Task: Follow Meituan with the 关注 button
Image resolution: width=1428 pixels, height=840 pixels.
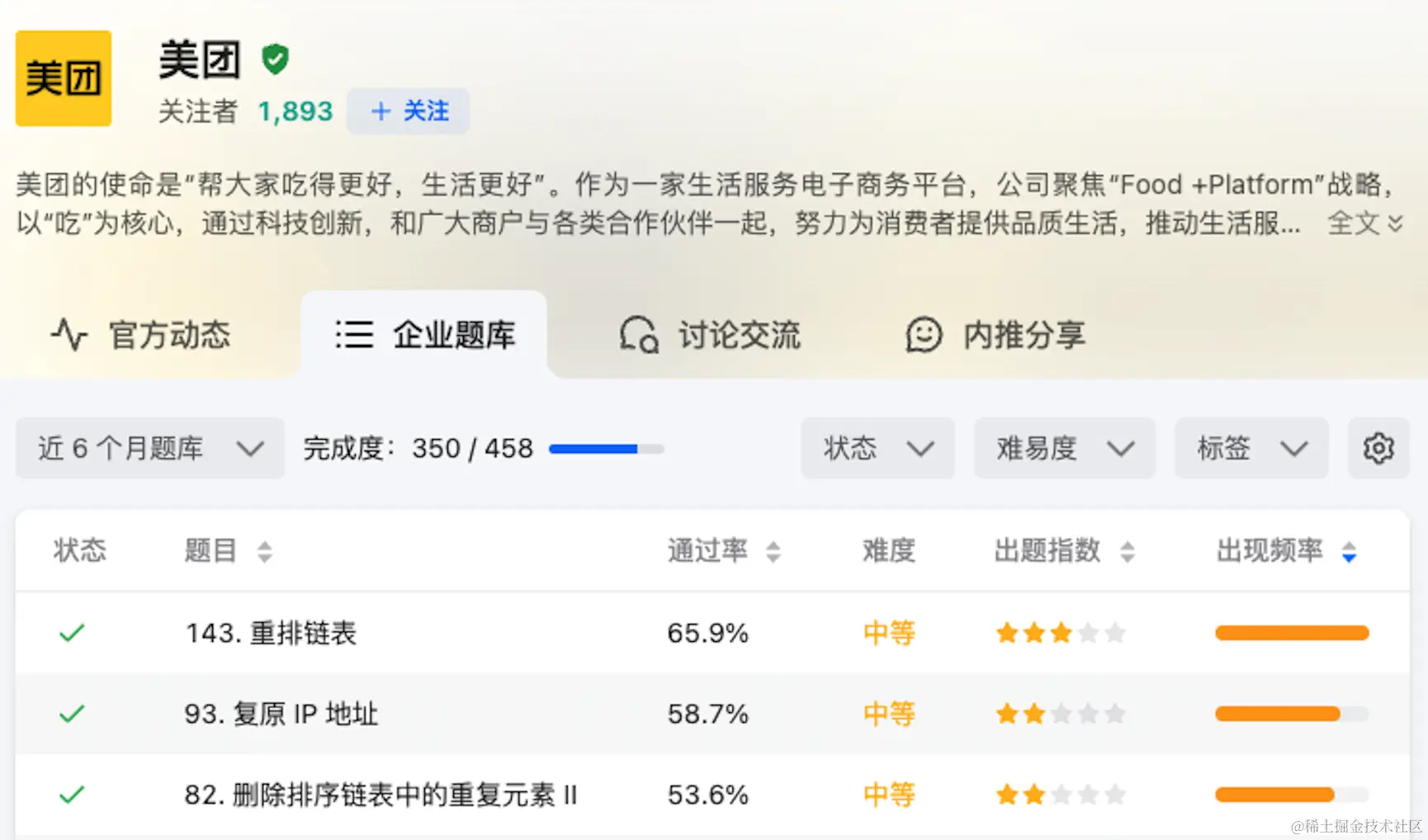Action: (409, 111)
